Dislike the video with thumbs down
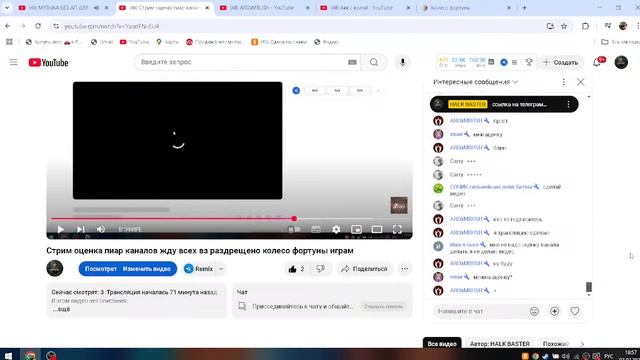The width and height of the screenshot is (640, 360). point(321,269)
